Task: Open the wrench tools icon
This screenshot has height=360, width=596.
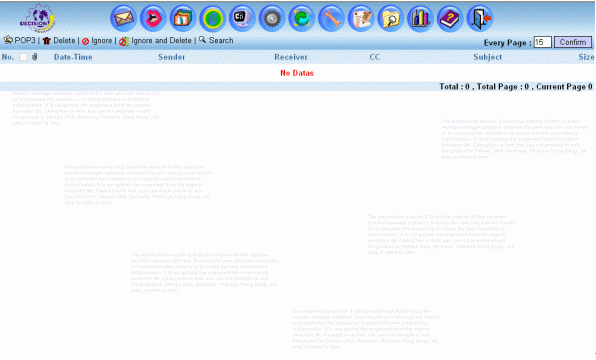Action: tap(331, 18)
